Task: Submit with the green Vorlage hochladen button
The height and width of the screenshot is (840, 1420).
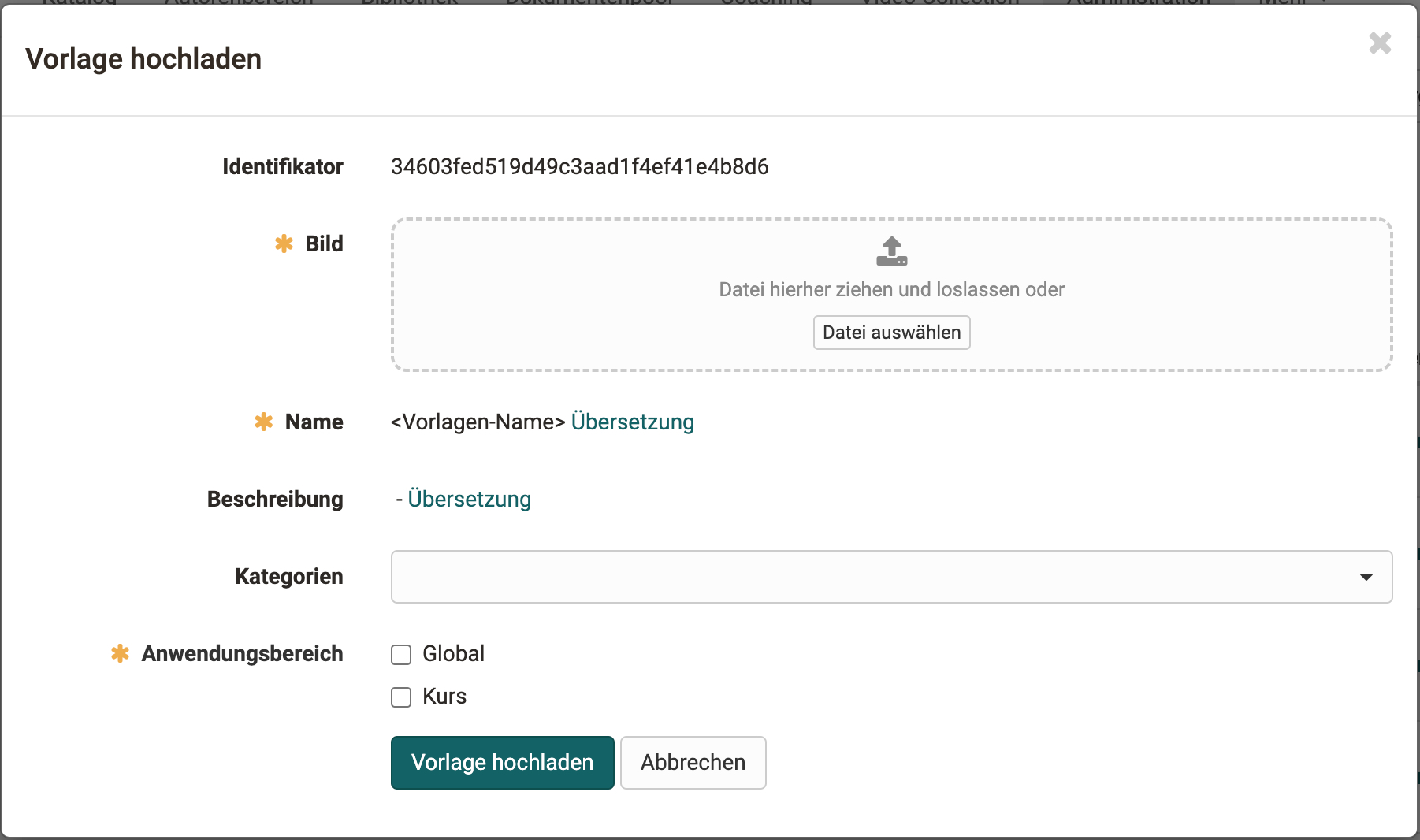Action: point(502,763)
